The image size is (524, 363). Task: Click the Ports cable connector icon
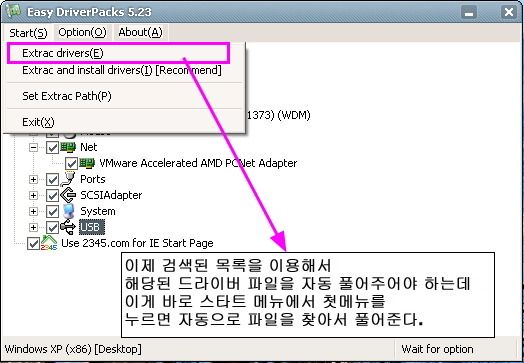tap(68, 179)
